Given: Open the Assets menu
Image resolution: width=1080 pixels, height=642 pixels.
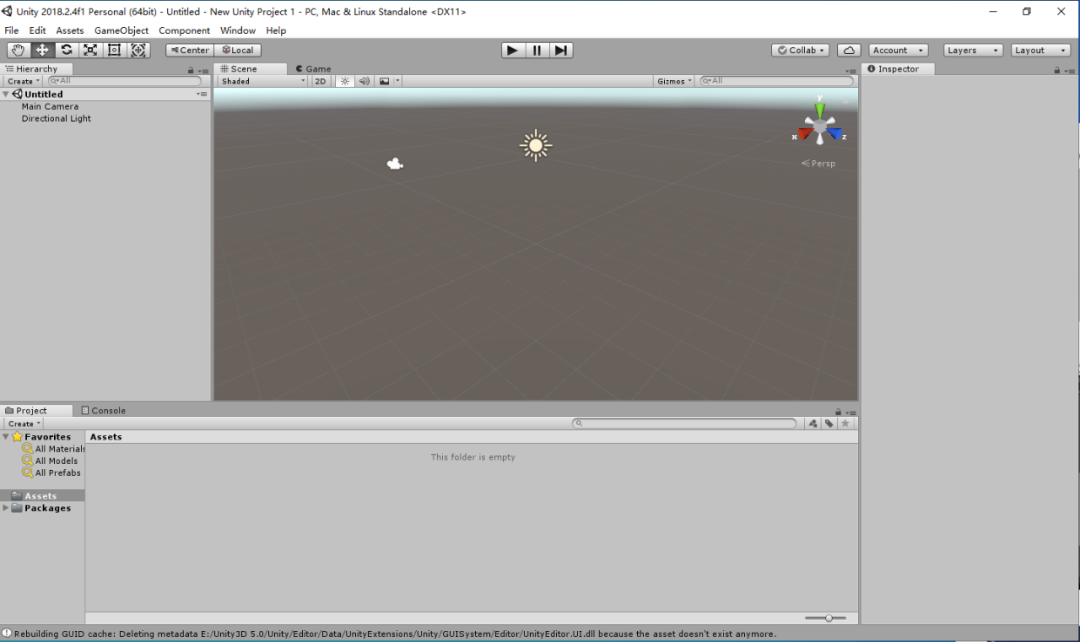Looking at the screenshot, I should [x=70, y=30].
